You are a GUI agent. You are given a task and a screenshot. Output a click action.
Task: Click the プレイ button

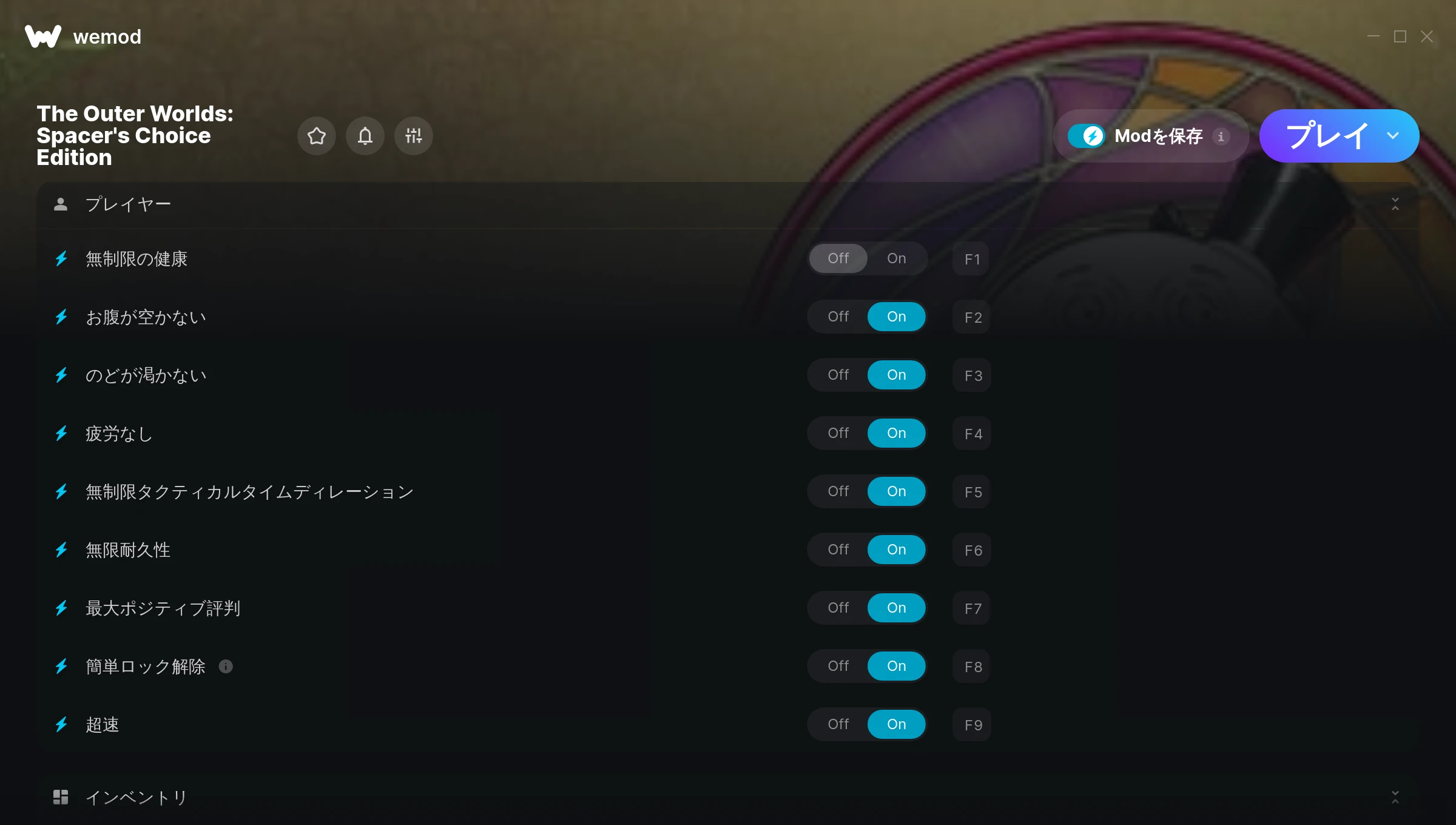tap(1326, 136)
